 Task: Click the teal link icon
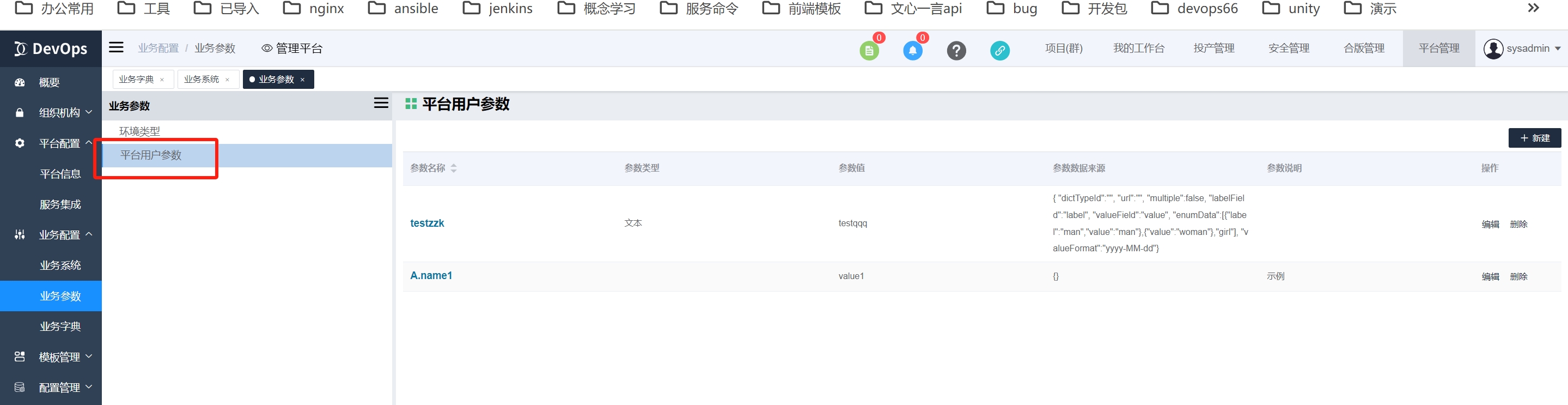(x=999, y=51)
